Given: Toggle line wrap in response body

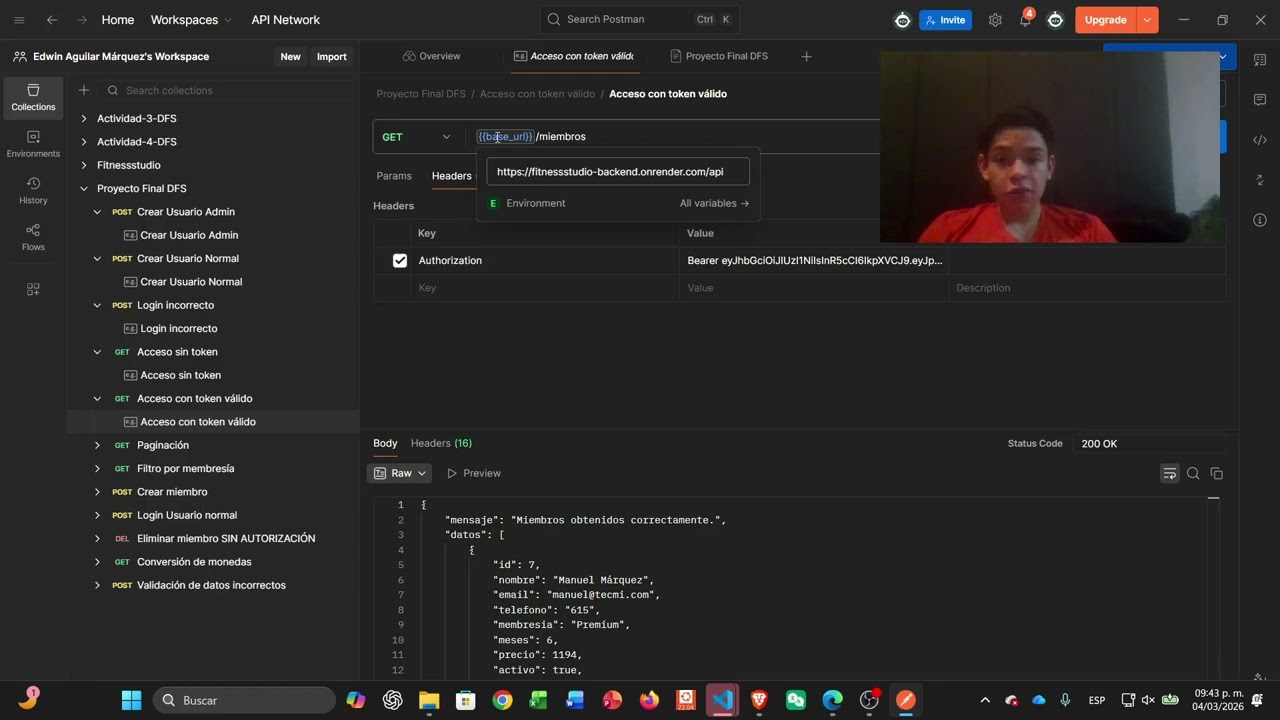Looking at the screenshot, I should 1169,473.
